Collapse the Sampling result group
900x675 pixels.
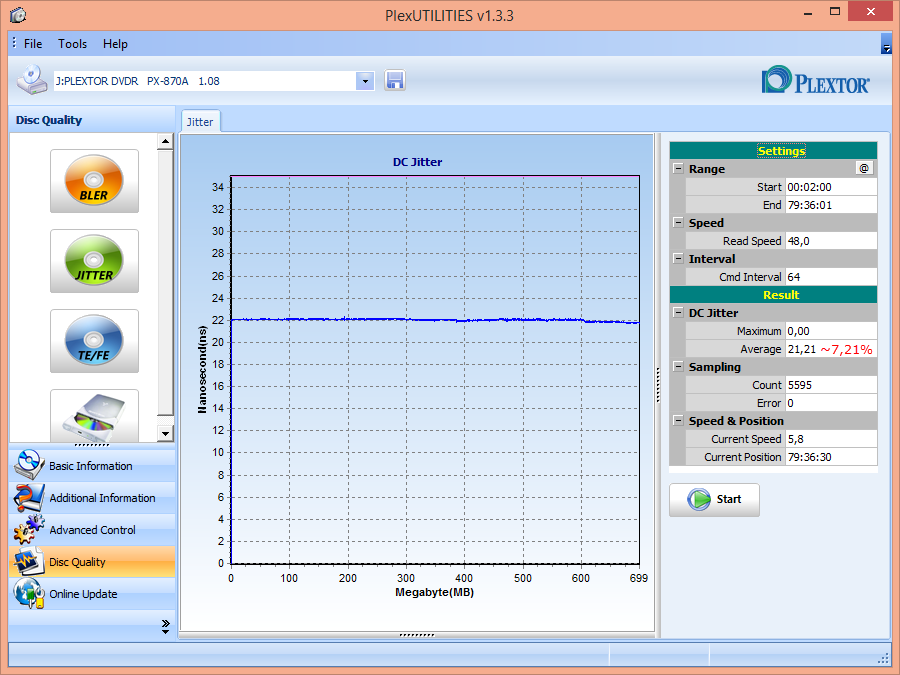pyautogui.click(x=678, y=367)
